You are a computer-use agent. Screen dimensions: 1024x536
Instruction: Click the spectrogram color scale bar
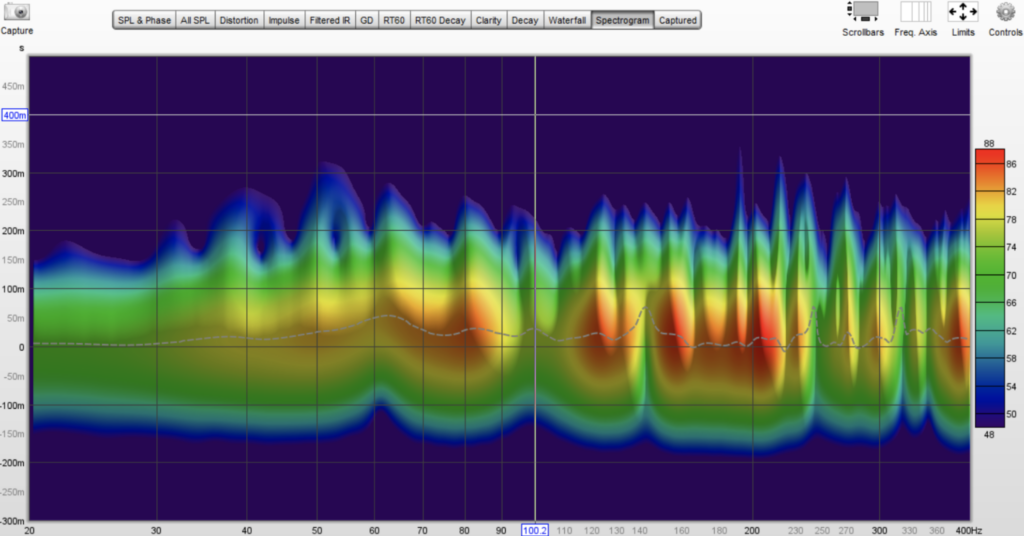point(989,287)
